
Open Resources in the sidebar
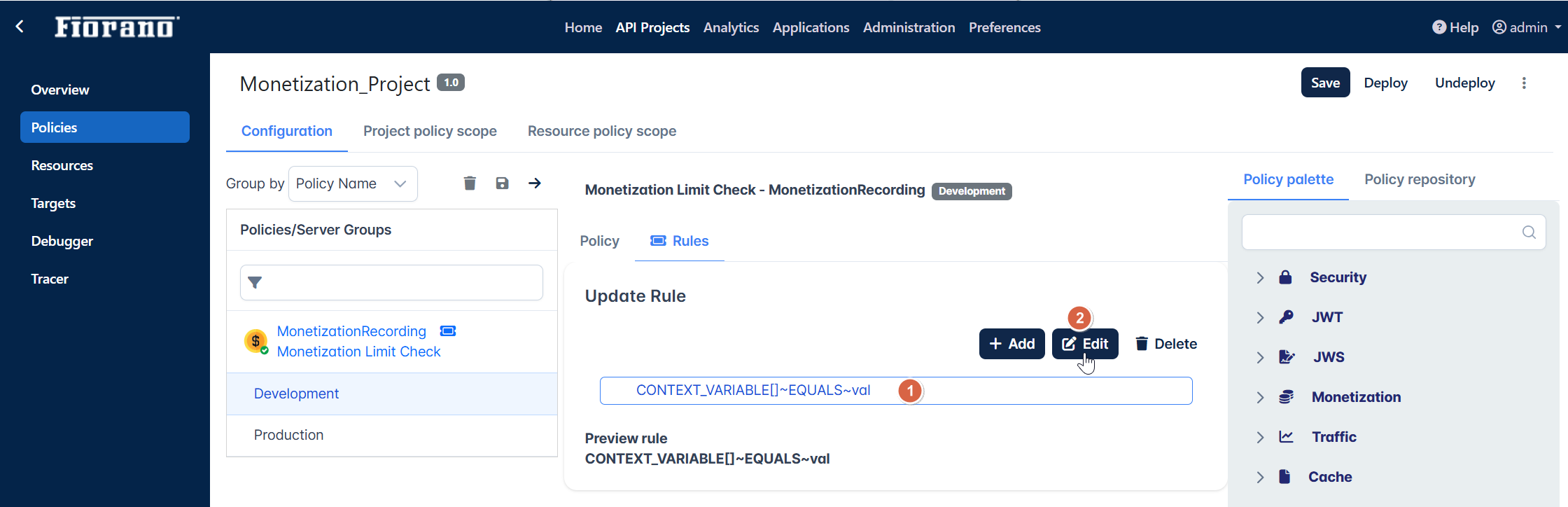point(62,165)
